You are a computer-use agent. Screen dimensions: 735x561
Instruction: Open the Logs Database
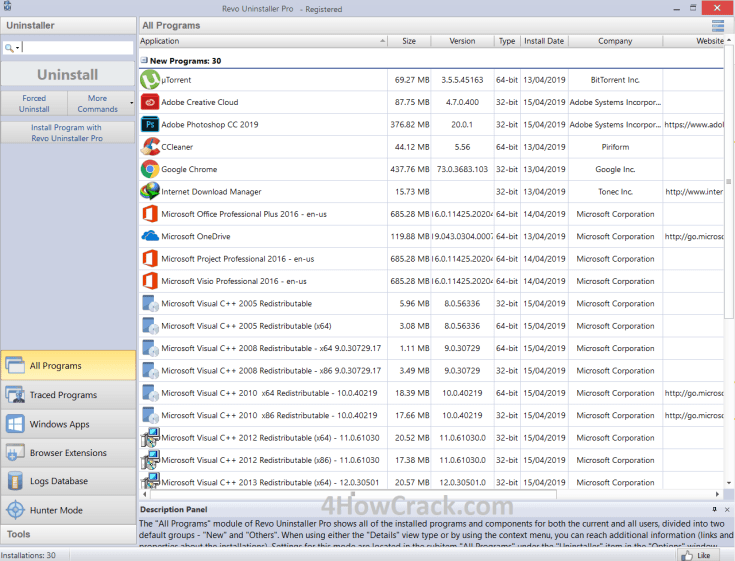[68, 481]
